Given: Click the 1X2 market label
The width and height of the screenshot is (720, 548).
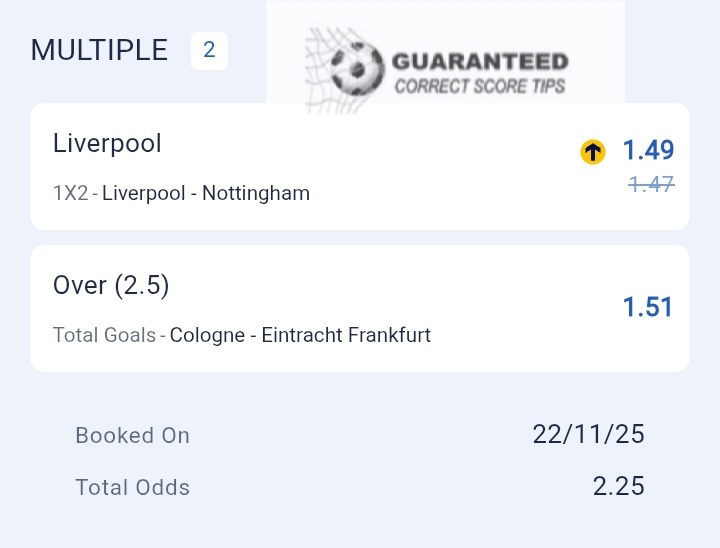Looking at the screenshot, I should click(70, 193).
